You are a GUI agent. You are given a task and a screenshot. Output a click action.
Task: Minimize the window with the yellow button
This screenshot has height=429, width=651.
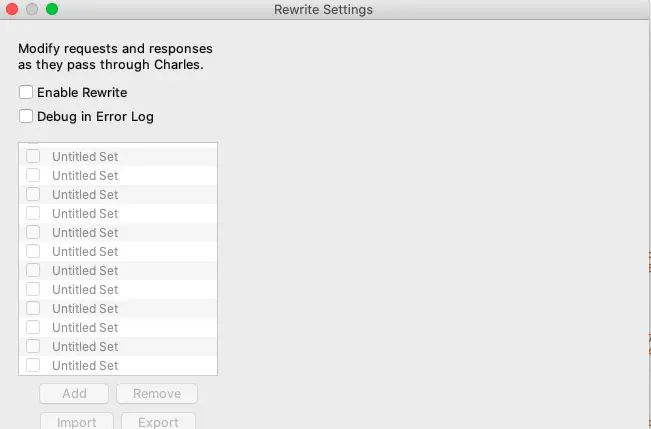pos(32,10)
